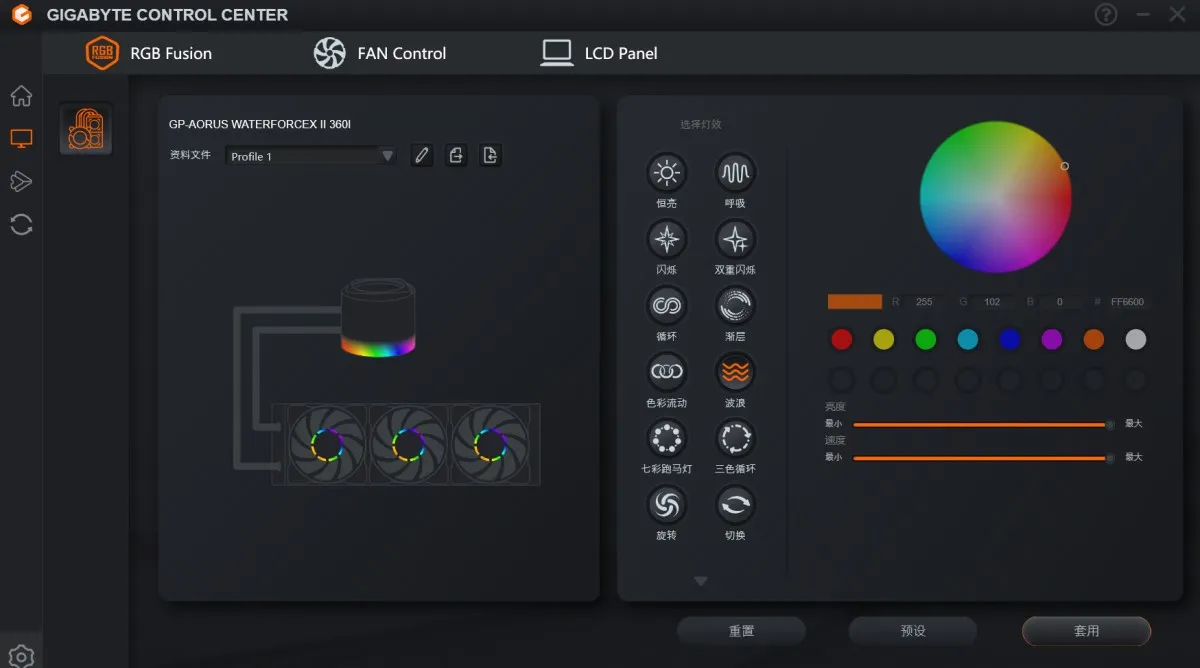Select the 恒亮 static lighting effect
1200x668 pixels.
pos(666,173)
